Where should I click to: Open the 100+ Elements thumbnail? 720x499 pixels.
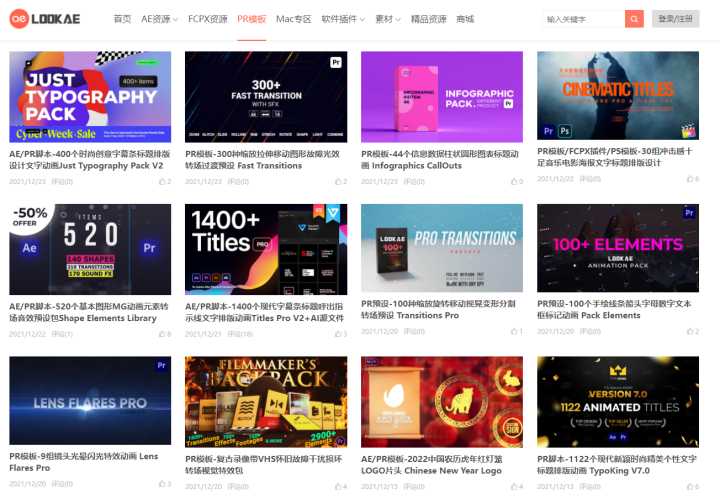618,248
